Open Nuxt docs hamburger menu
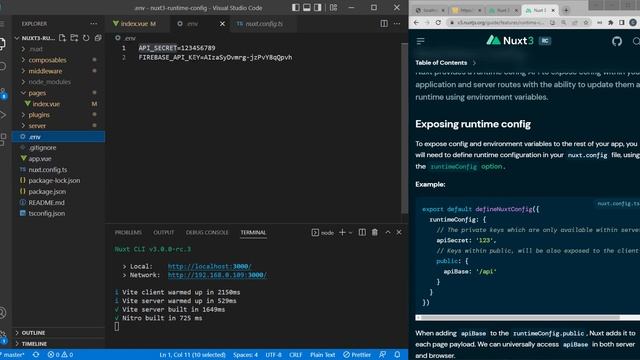Viewport: 640px width, 360px height. tap(420, 41)
